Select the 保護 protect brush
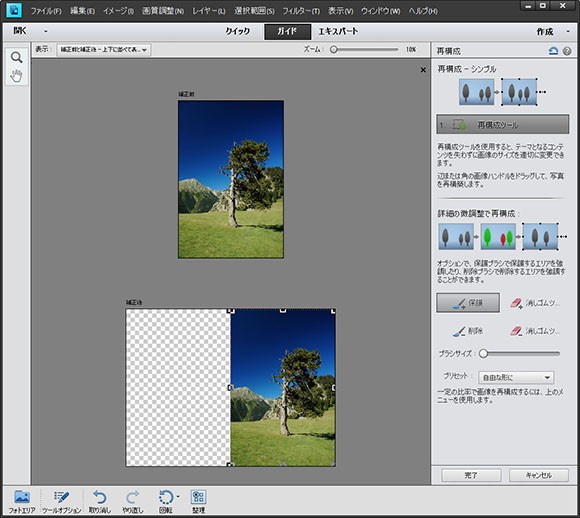Screen dimensions: 580x518 click(468, 303)
